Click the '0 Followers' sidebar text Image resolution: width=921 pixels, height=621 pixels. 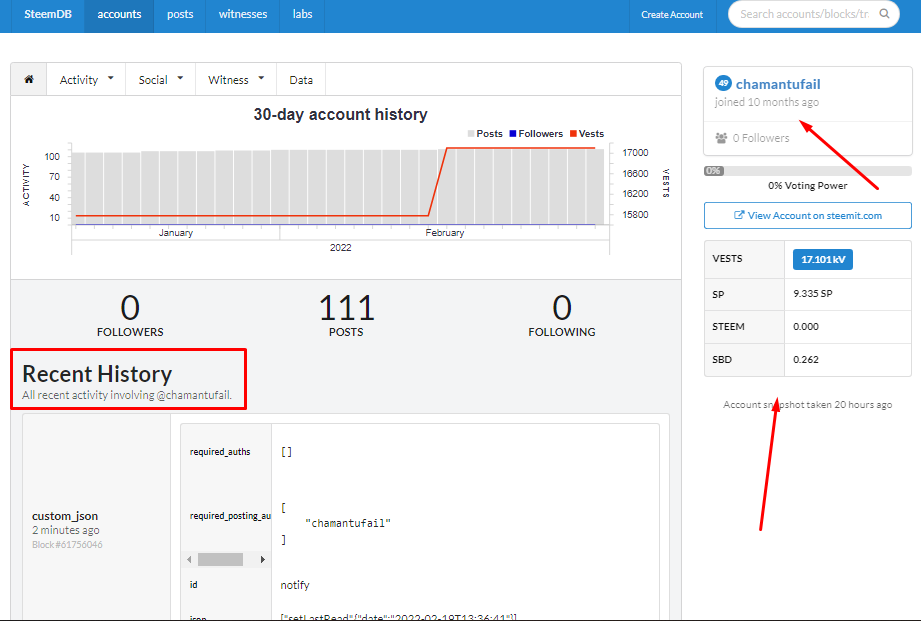click(761, 138)
